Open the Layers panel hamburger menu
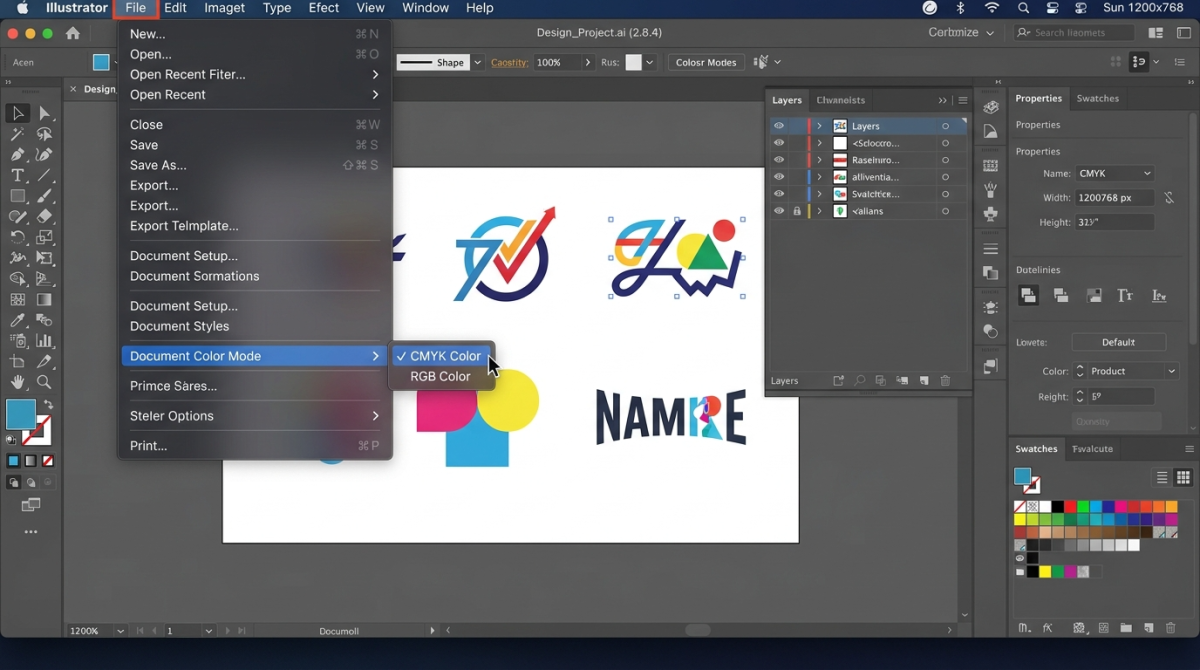The width and height of the screenshot is (1200, 670). 963,100
